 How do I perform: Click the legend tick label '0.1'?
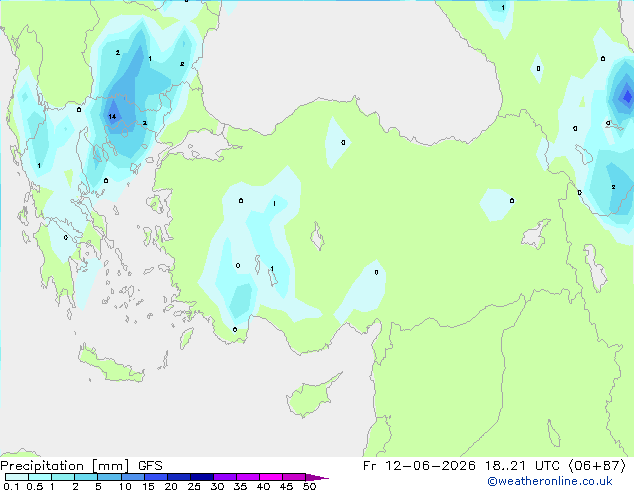[x=11, y=486]
